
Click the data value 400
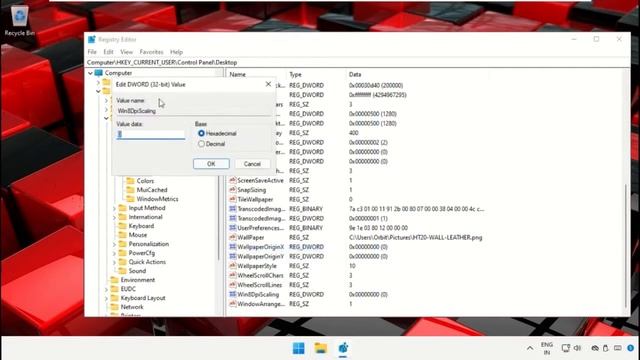tap(353, 133)
